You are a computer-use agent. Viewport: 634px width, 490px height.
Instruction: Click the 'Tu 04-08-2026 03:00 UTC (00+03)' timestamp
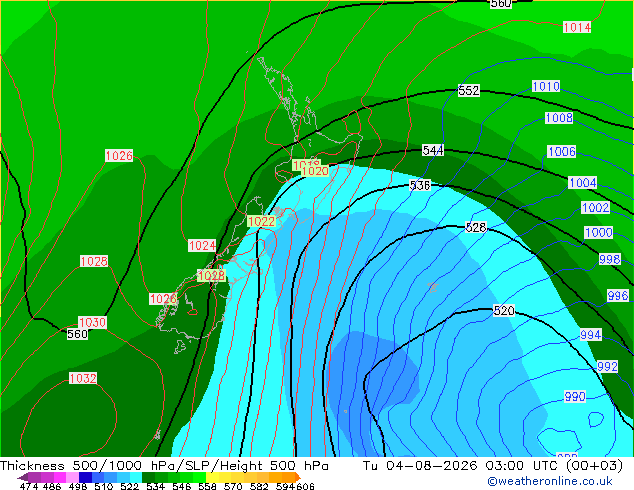point(493,465)
